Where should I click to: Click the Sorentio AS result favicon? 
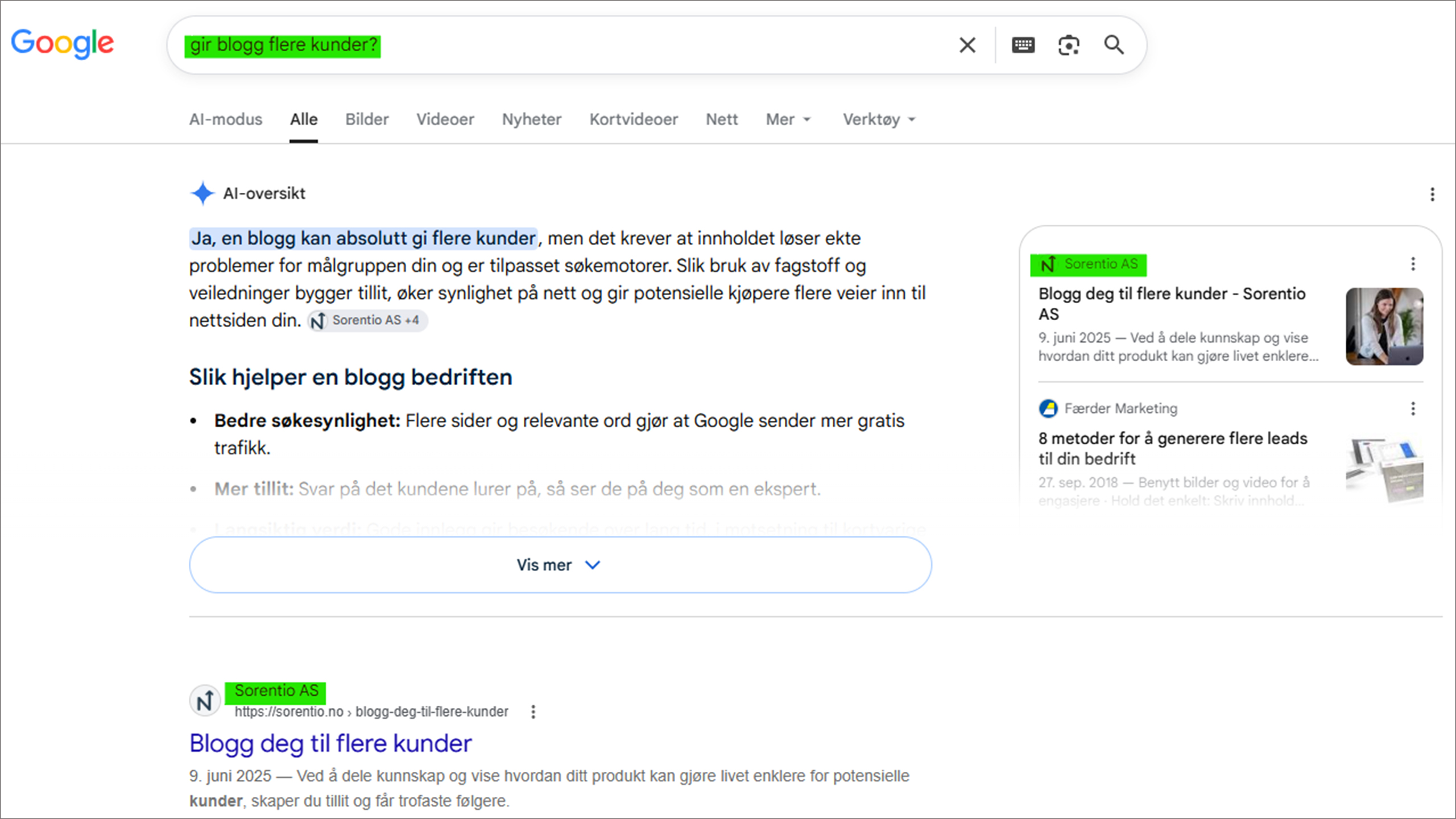[205, 701]
